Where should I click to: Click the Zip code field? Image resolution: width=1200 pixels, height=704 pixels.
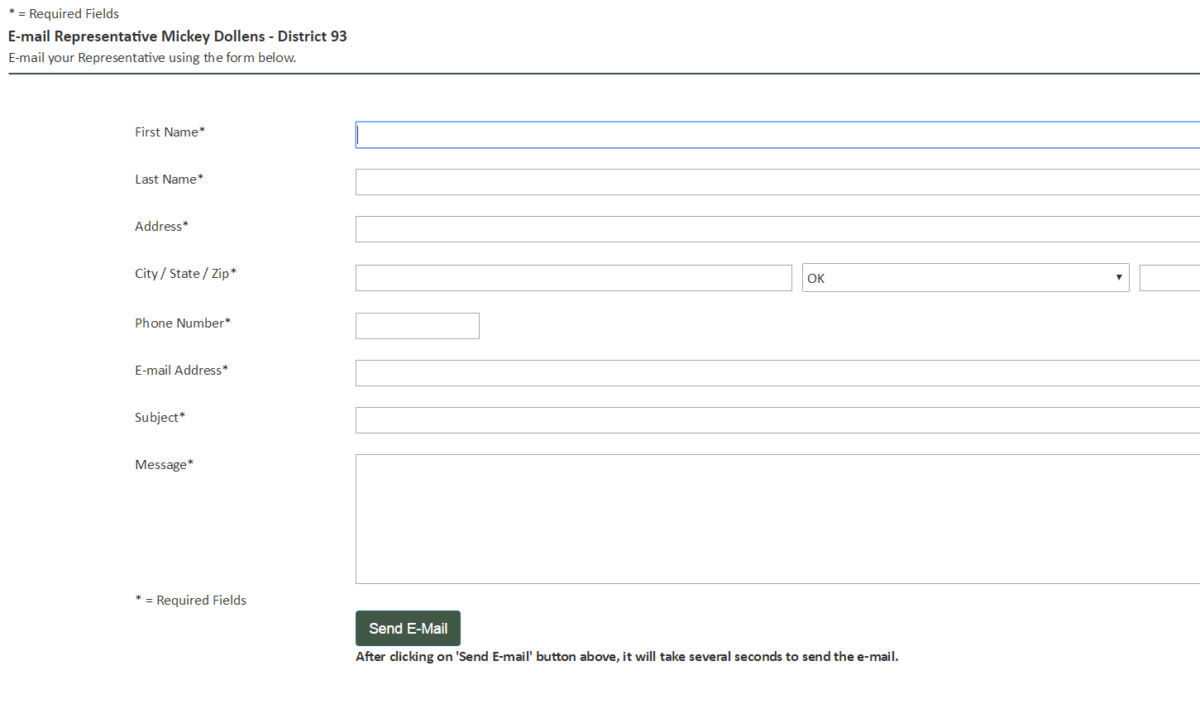coord(1170,278)
